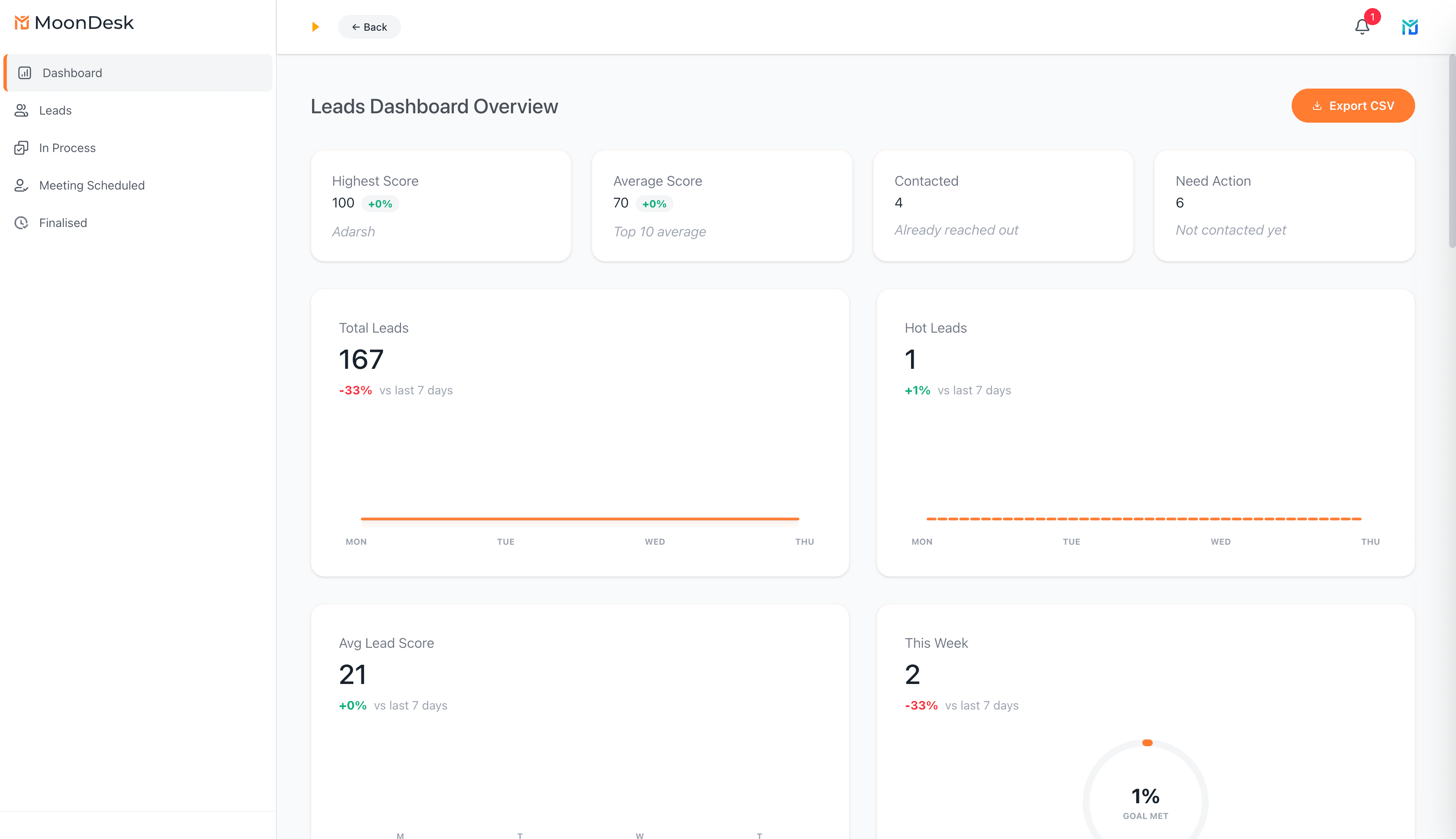Image resolution: width=1456 pixels, height=839 pixels.
Task: Click WED label on Hot Leads chart
Action: (x=1221, y=542)
